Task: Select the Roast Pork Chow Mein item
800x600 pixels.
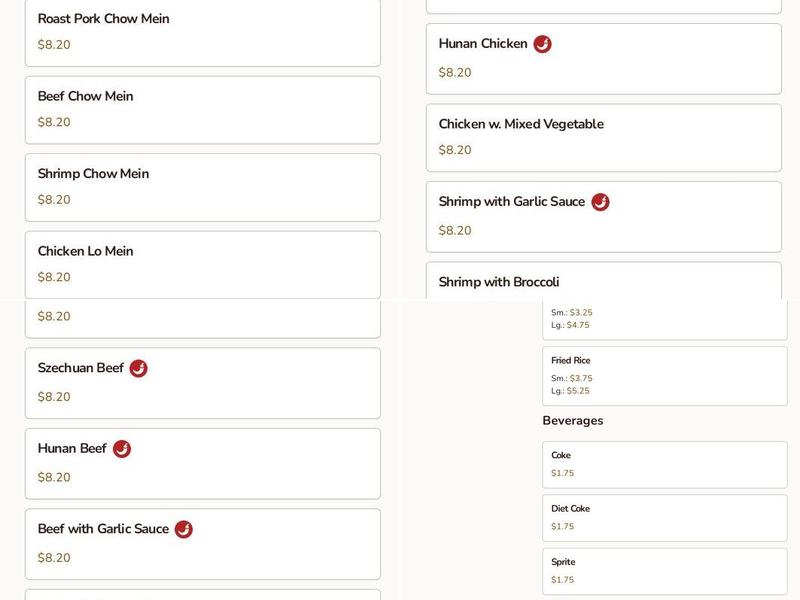Action: point(202,32)
